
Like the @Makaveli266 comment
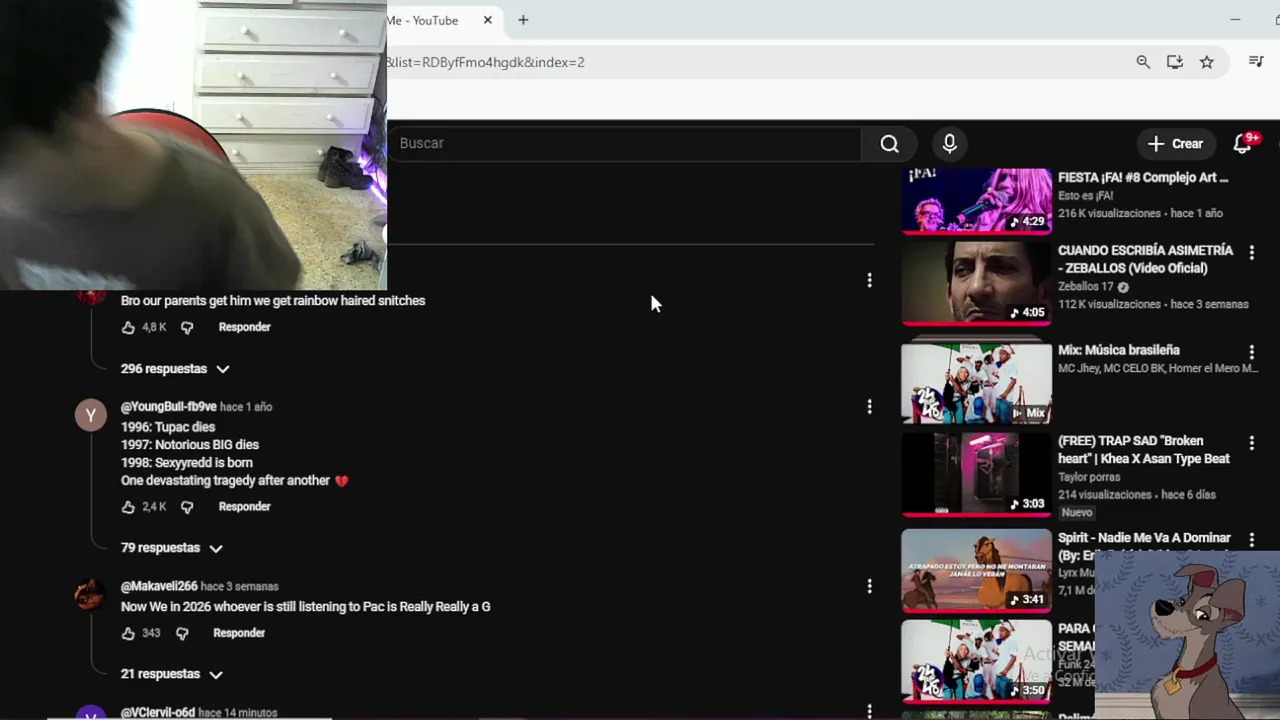coord(128,633)
